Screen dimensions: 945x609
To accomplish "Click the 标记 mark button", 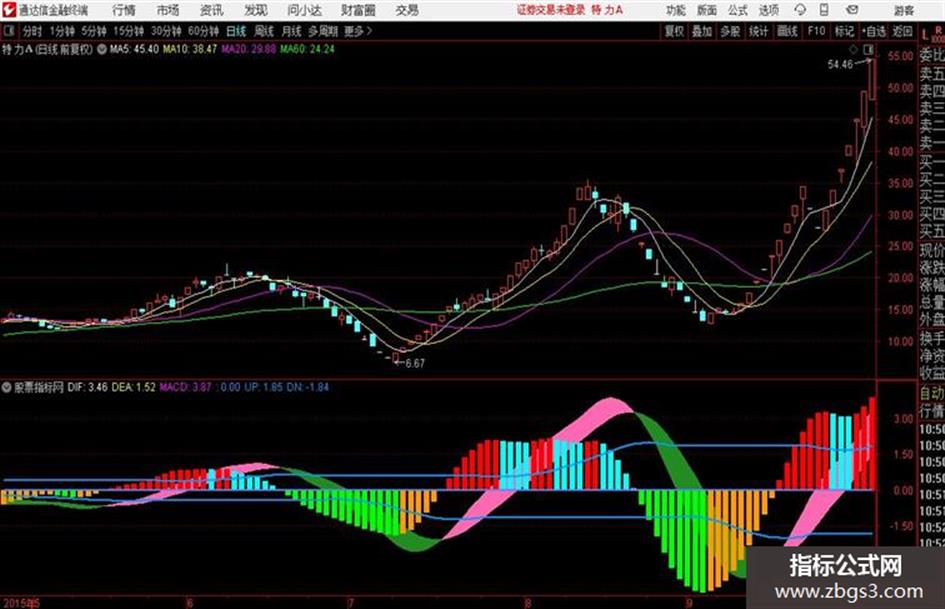I will coord(844,31).
